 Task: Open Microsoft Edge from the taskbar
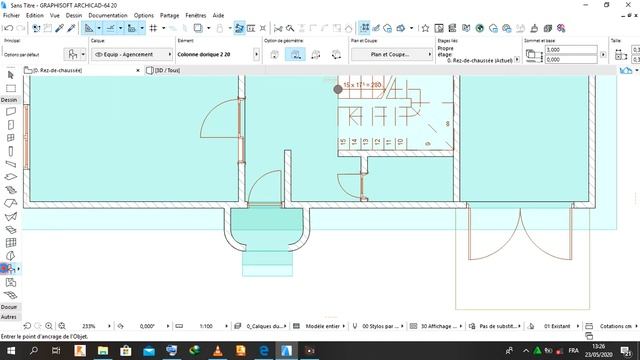coord(264,351)
